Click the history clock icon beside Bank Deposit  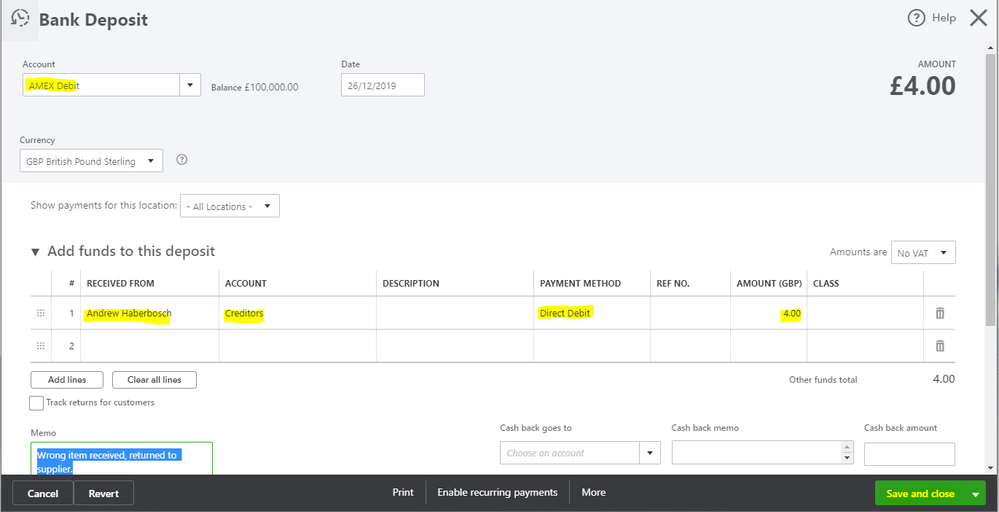coord(20,18)
